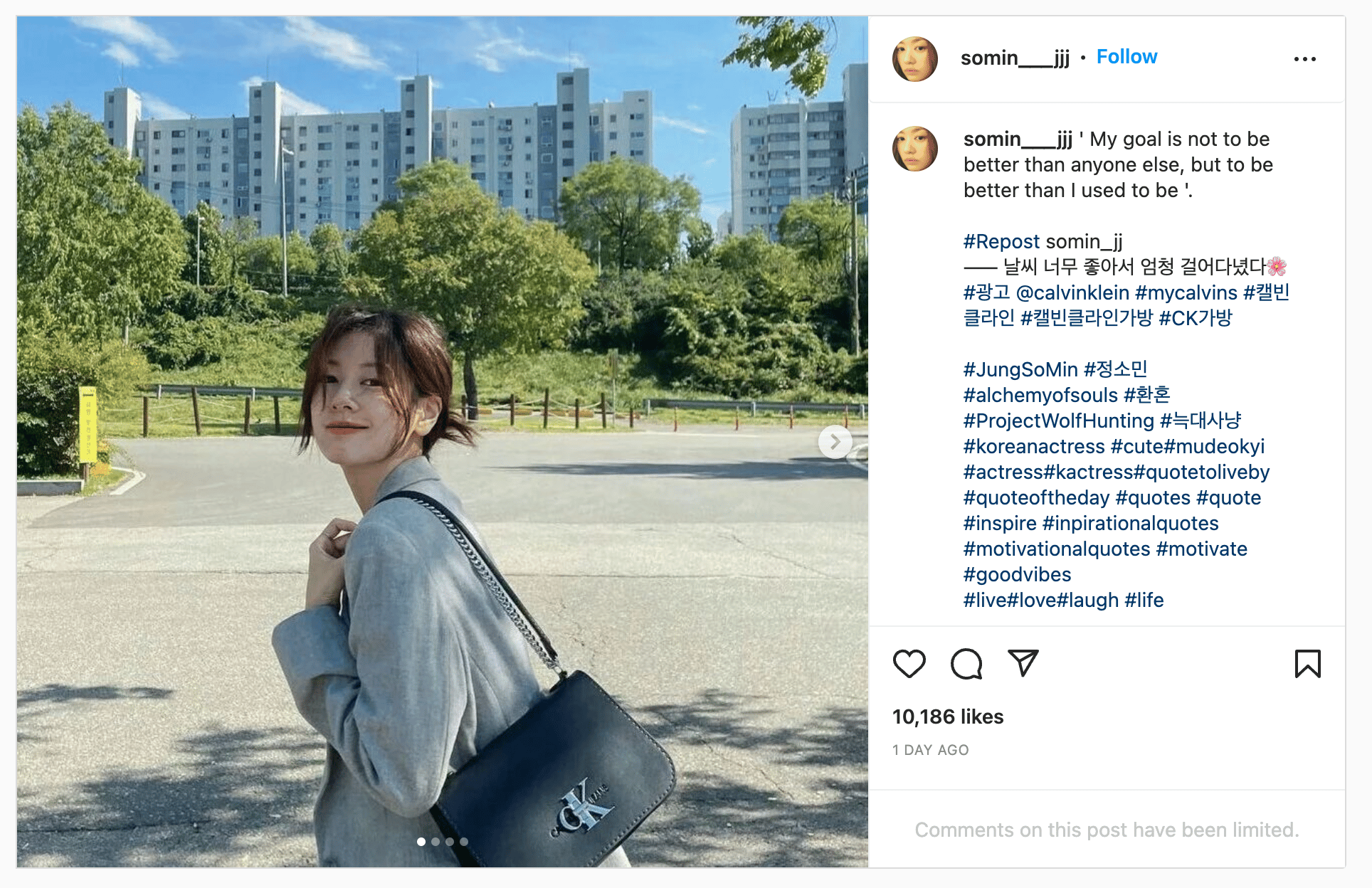Save the post with the bookmark icon
1372x888 pixels.
(1307, 664)
